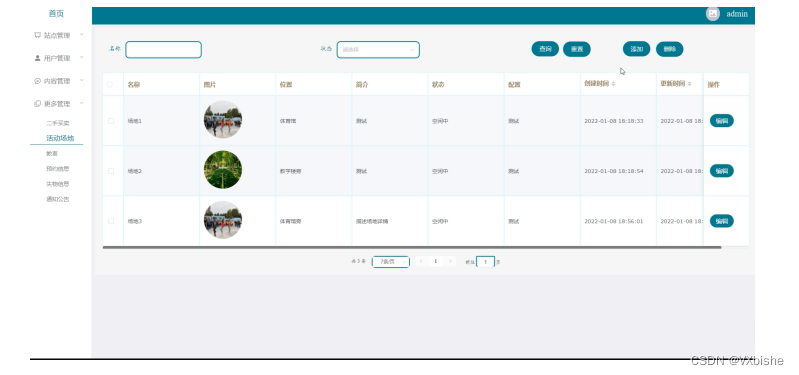799x375 pixels.
Task: Open the 预约信息 submenu item
Action: 58,169
